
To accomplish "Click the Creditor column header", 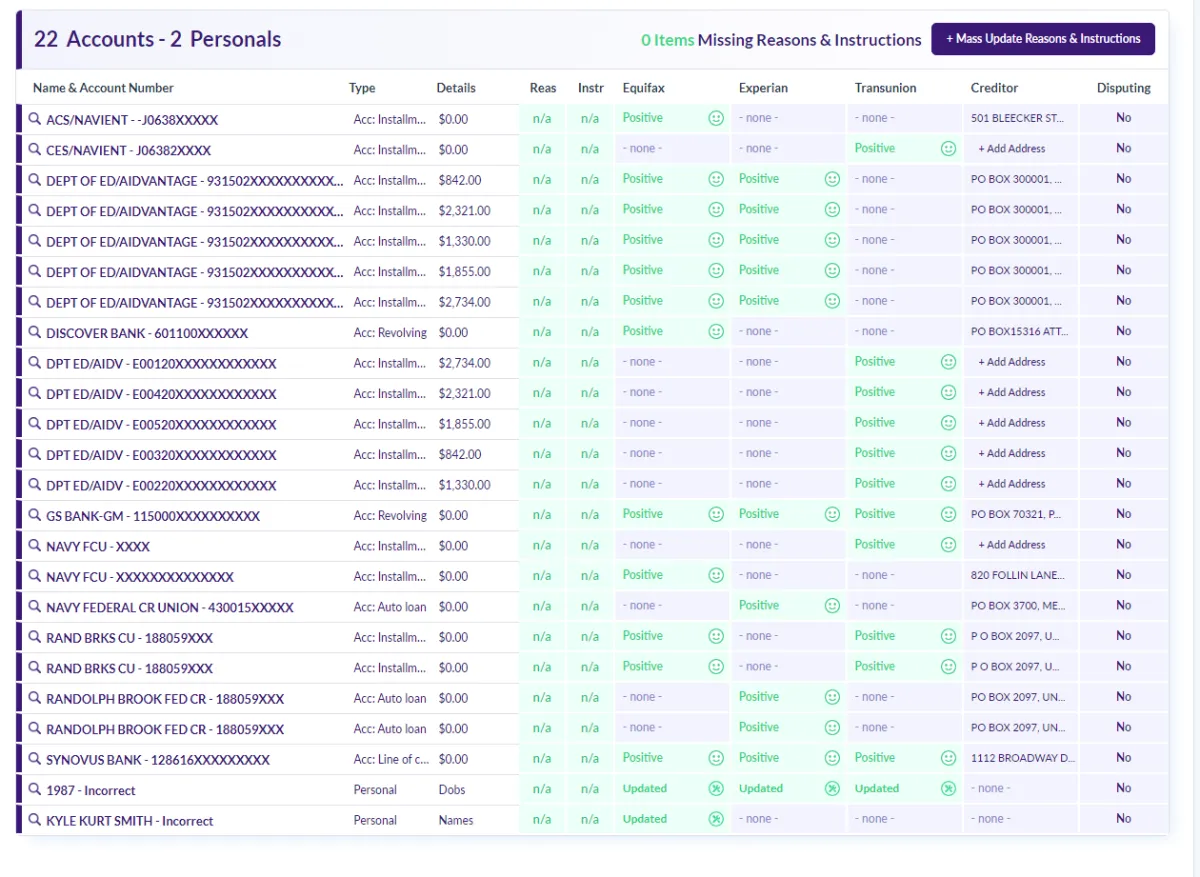I will [x=994, y=88].
